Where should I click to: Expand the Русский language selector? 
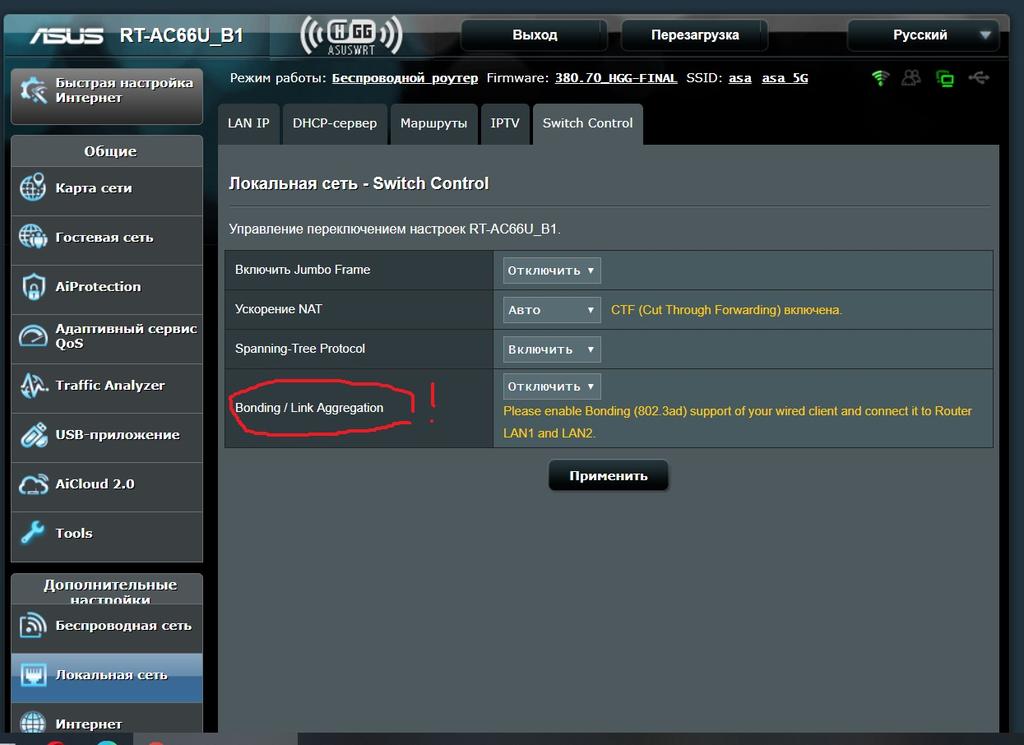coord(921,35)
